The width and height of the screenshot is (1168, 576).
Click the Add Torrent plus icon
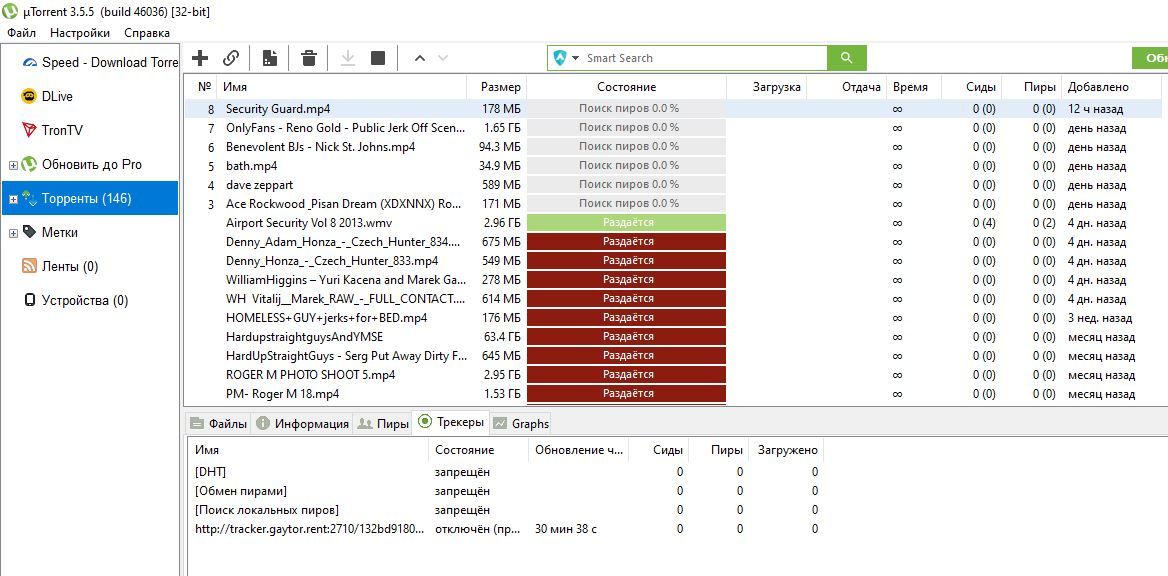(200, 57)
